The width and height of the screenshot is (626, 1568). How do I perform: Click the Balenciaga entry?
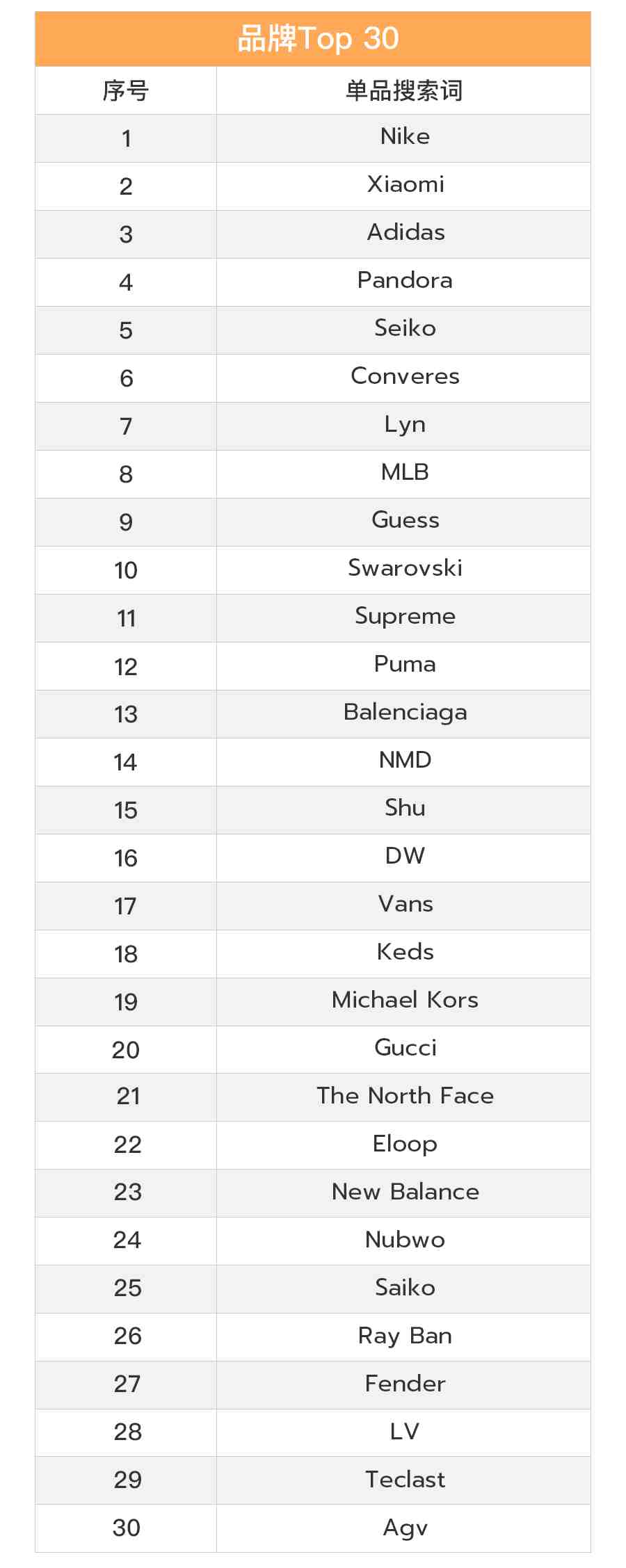tap(405, 713)
